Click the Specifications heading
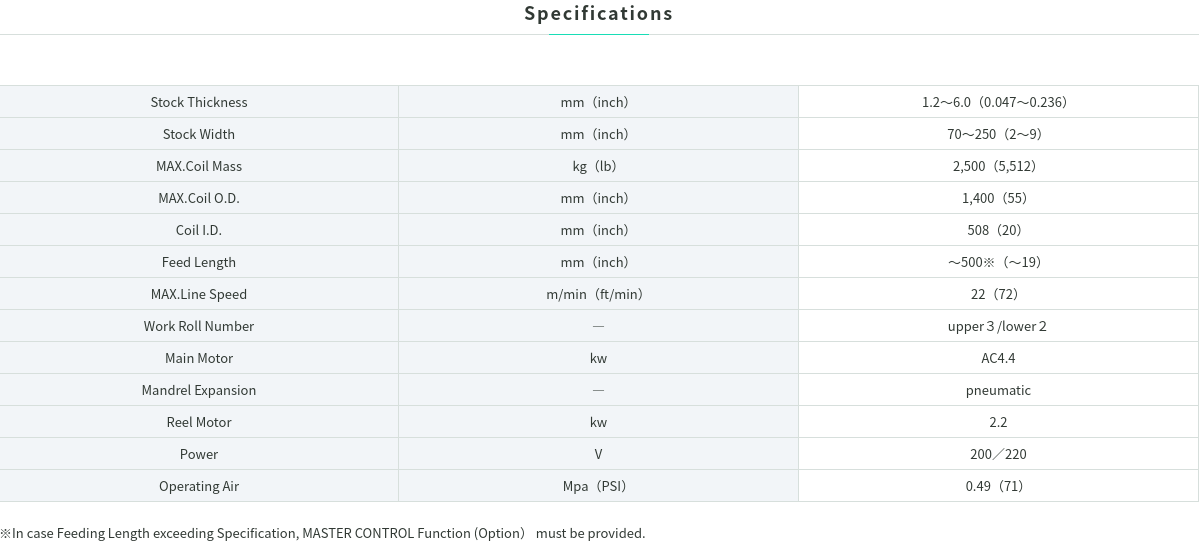This screenshot has width=1199, height=543. click(x=598, y=13)
